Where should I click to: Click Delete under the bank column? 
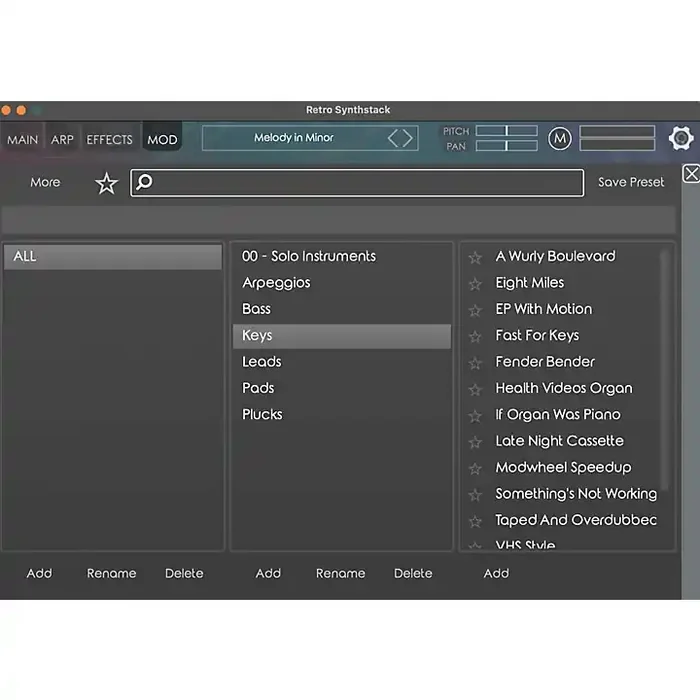point(184,573)
